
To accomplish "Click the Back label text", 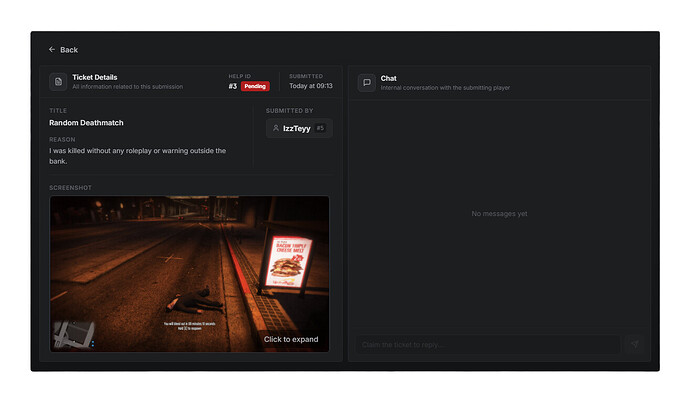I will tap(69, 50).
